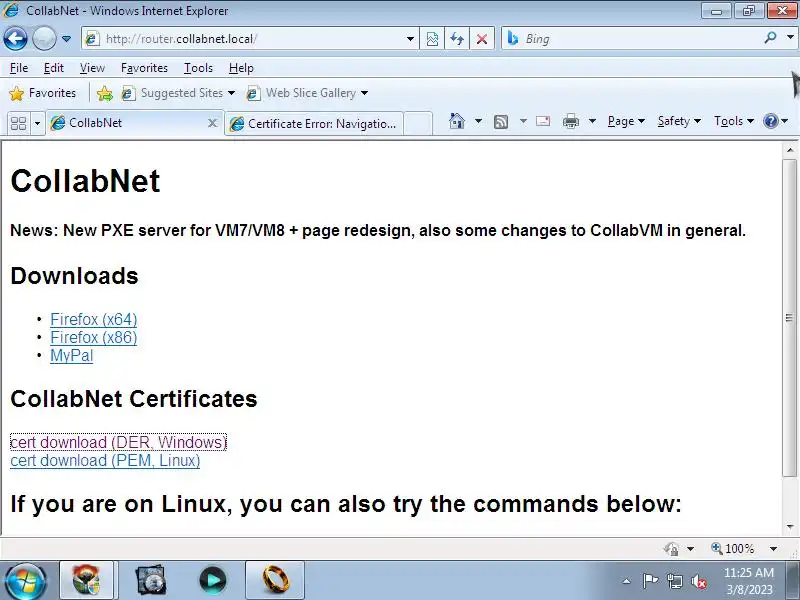Viewport: 800px width, 600px height.
Task: Open MyPal download link
Action: pos(71,356)
